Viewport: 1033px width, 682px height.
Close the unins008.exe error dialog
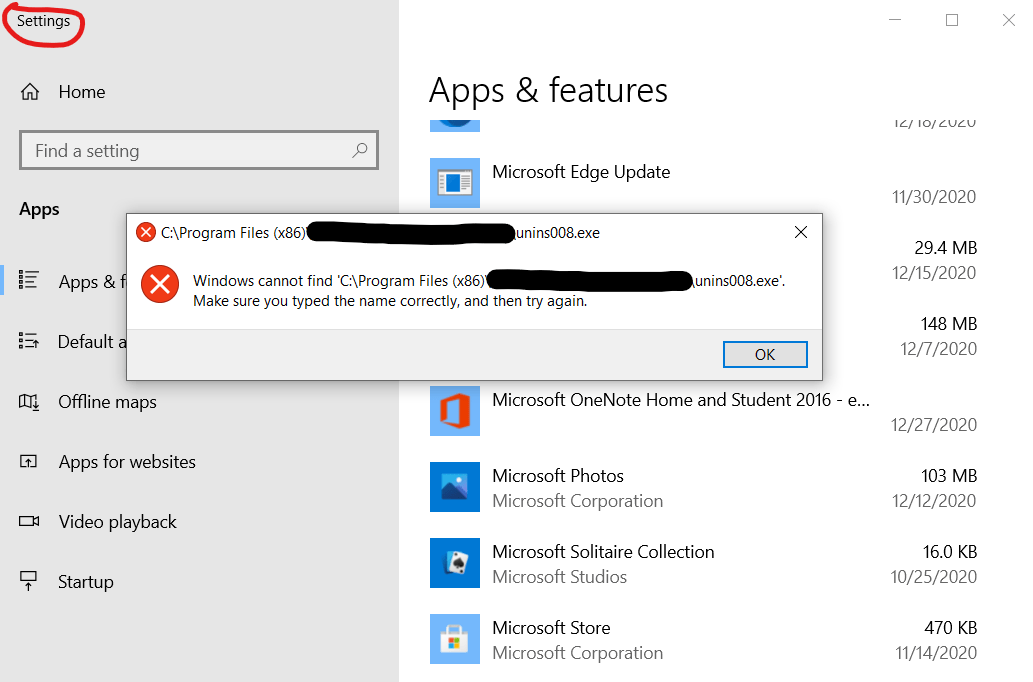800,232
